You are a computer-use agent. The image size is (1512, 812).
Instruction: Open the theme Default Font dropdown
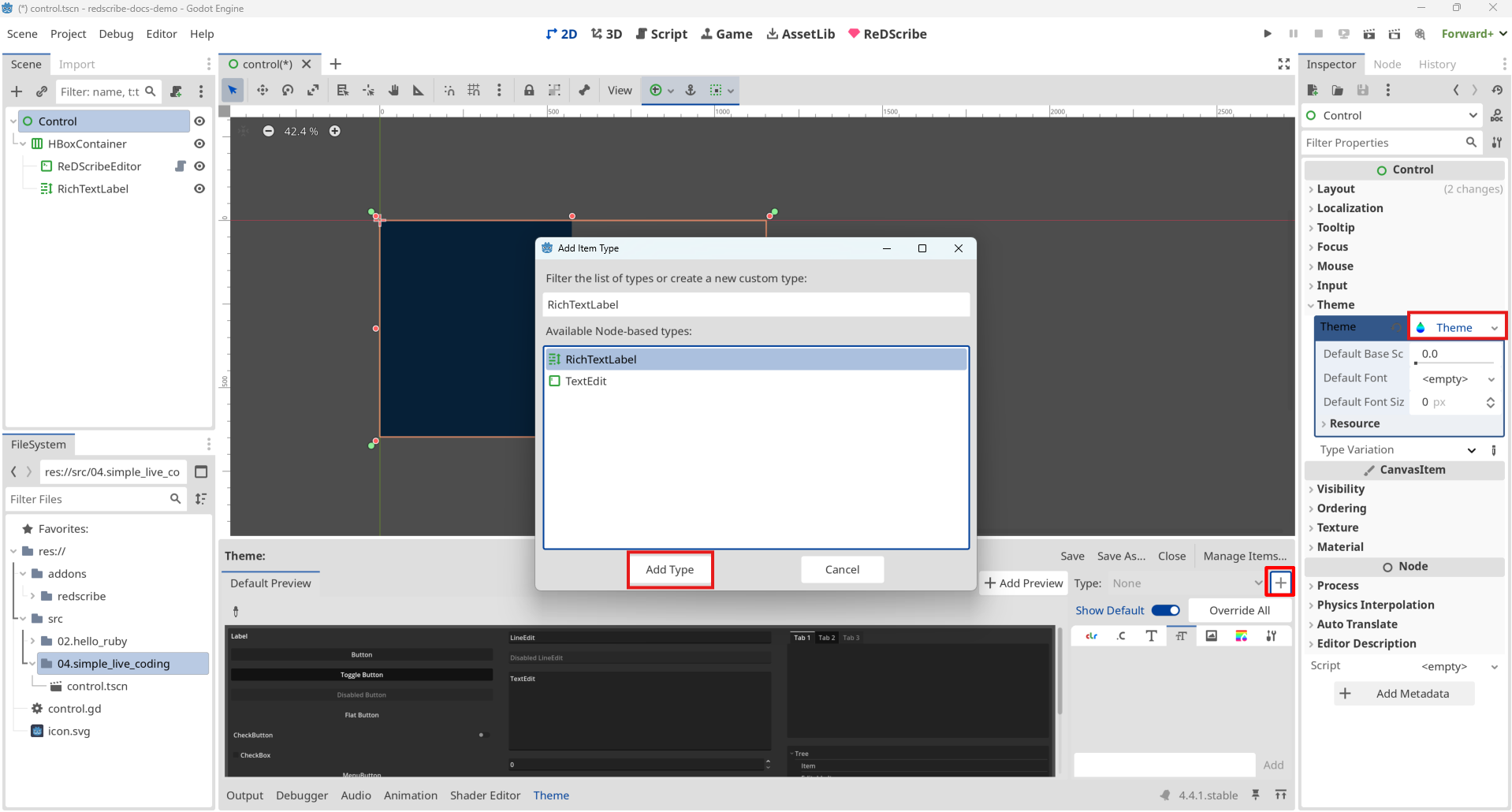coord(1458,379)
